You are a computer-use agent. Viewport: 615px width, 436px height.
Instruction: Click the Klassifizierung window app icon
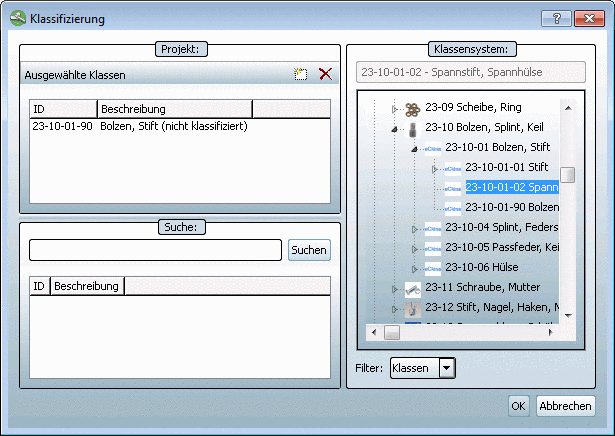(18, 18)
